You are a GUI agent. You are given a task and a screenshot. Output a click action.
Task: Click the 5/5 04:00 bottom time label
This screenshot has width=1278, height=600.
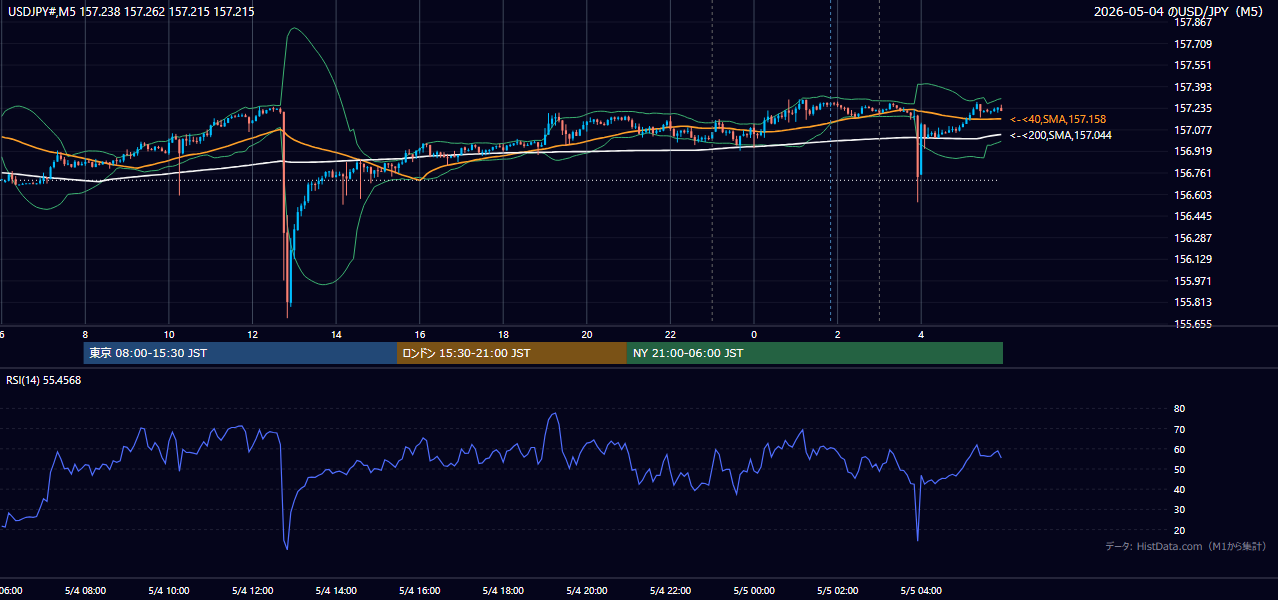click(921, 591)
